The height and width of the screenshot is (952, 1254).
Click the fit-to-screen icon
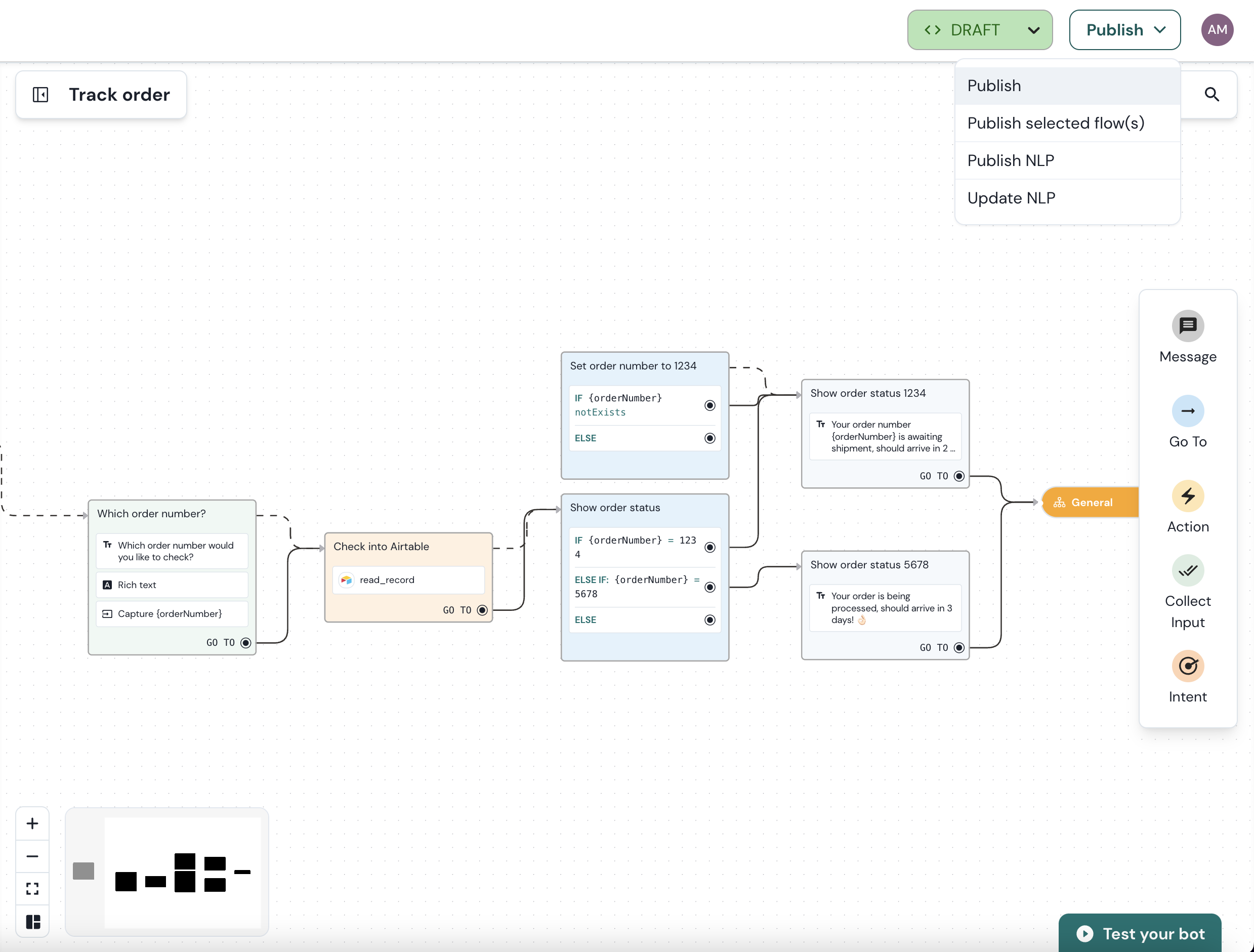[32, 889]
